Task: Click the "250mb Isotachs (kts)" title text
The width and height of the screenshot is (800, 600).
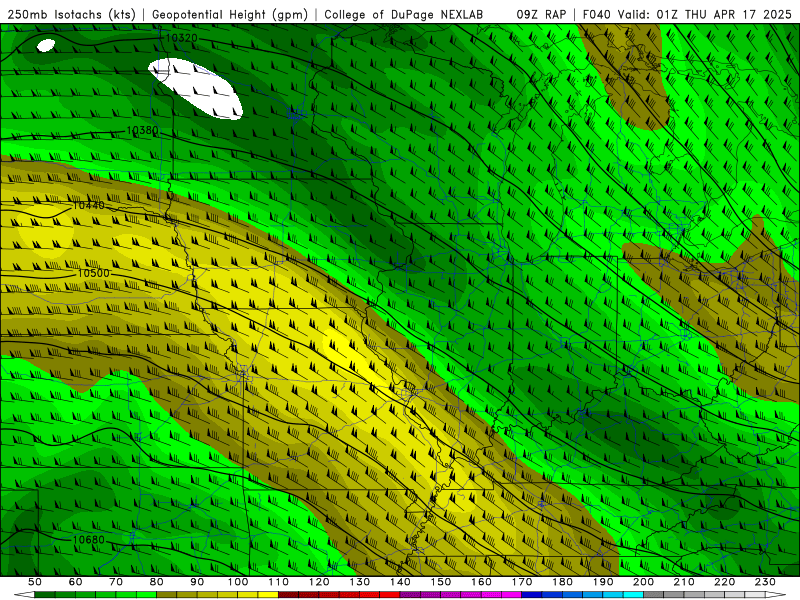Action: (x=72, y=15)
